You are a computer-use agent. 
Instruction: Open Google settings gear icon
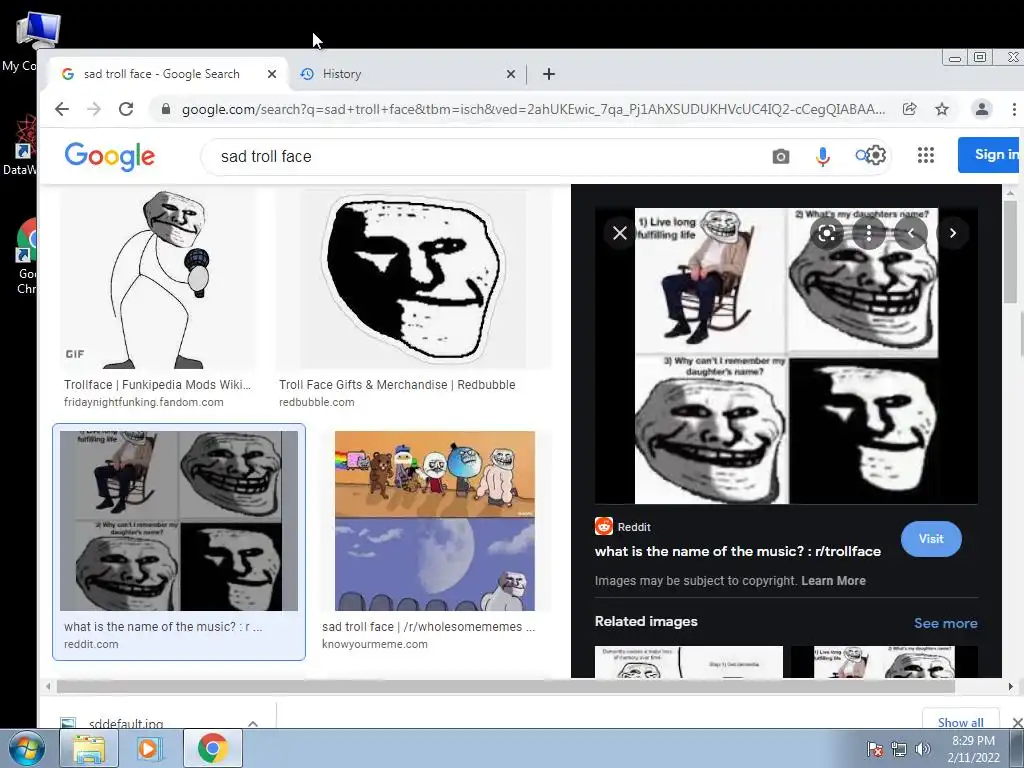pyautogui.click(x=876, y=155)
